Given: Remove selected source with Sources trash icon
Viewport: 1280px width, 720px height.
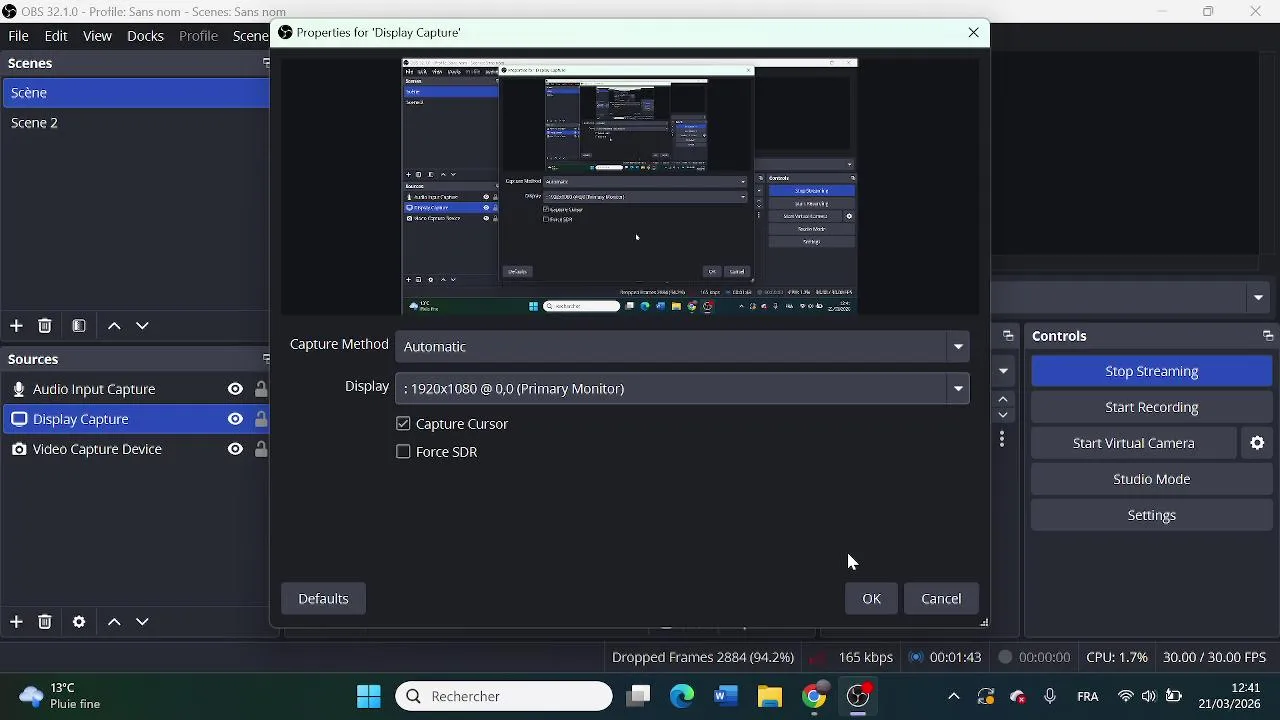Looking at the screenshot, I should pyautogui.click(x=45, y=622).
